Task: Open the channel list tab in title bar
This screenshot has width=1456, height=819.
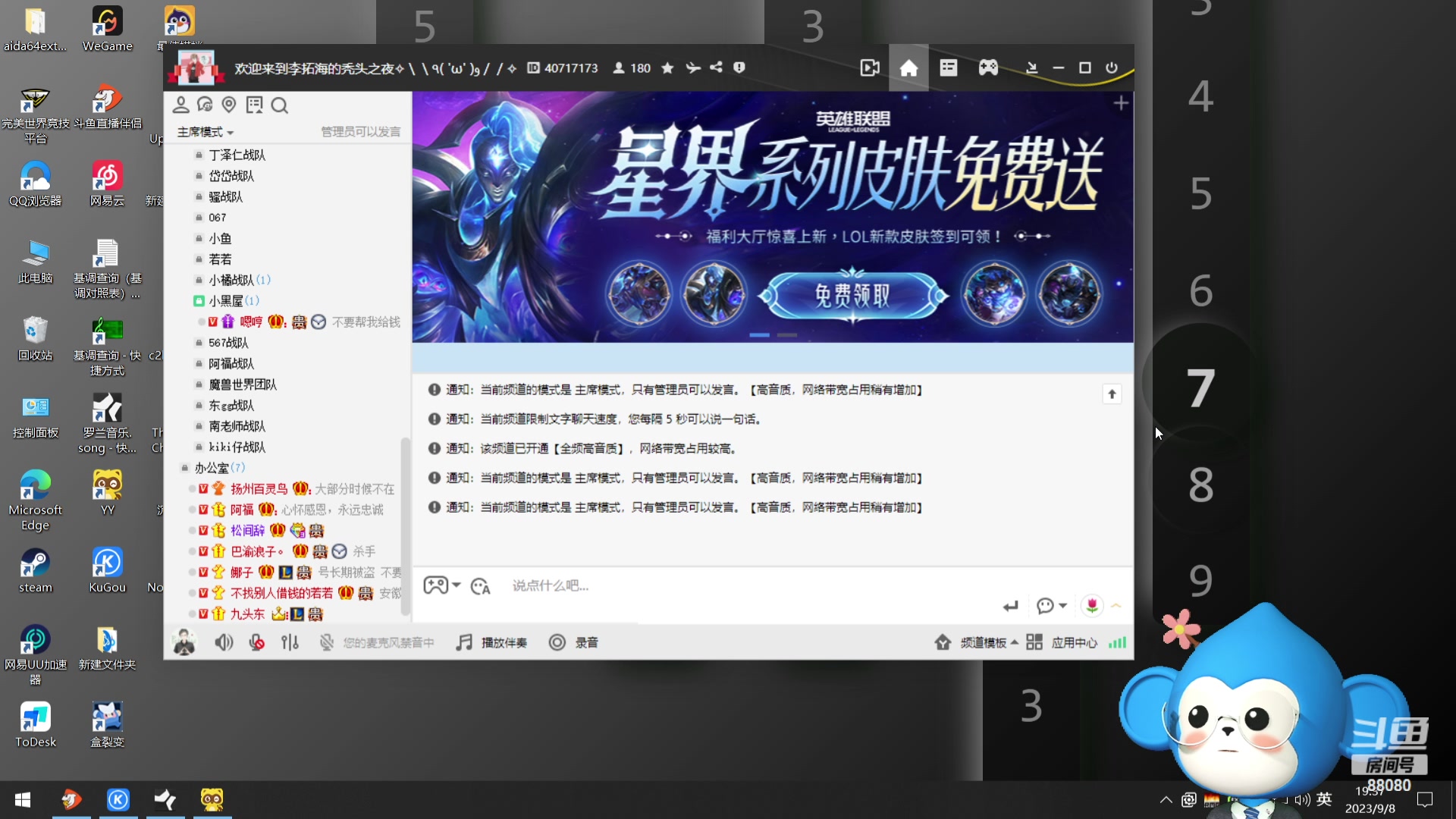Action: pyautogui.click(x=948, y=67)
